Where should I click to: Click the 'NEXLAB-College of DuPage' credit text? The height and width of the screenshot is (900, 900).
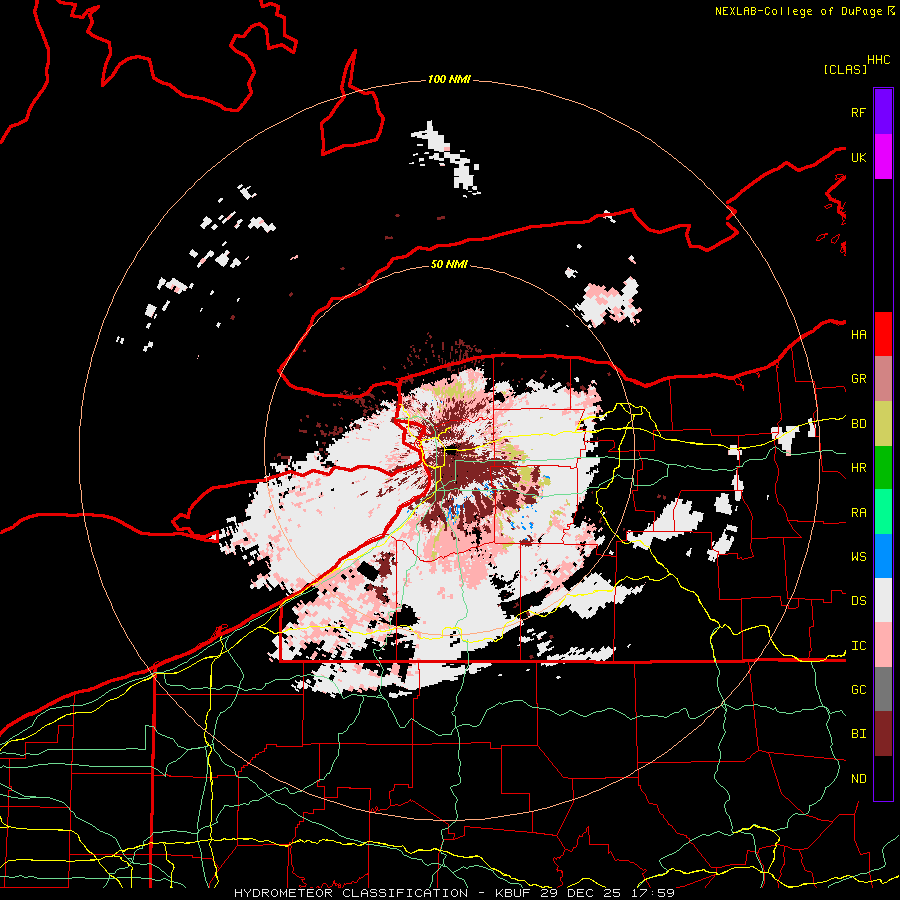(x=800, y=11)
